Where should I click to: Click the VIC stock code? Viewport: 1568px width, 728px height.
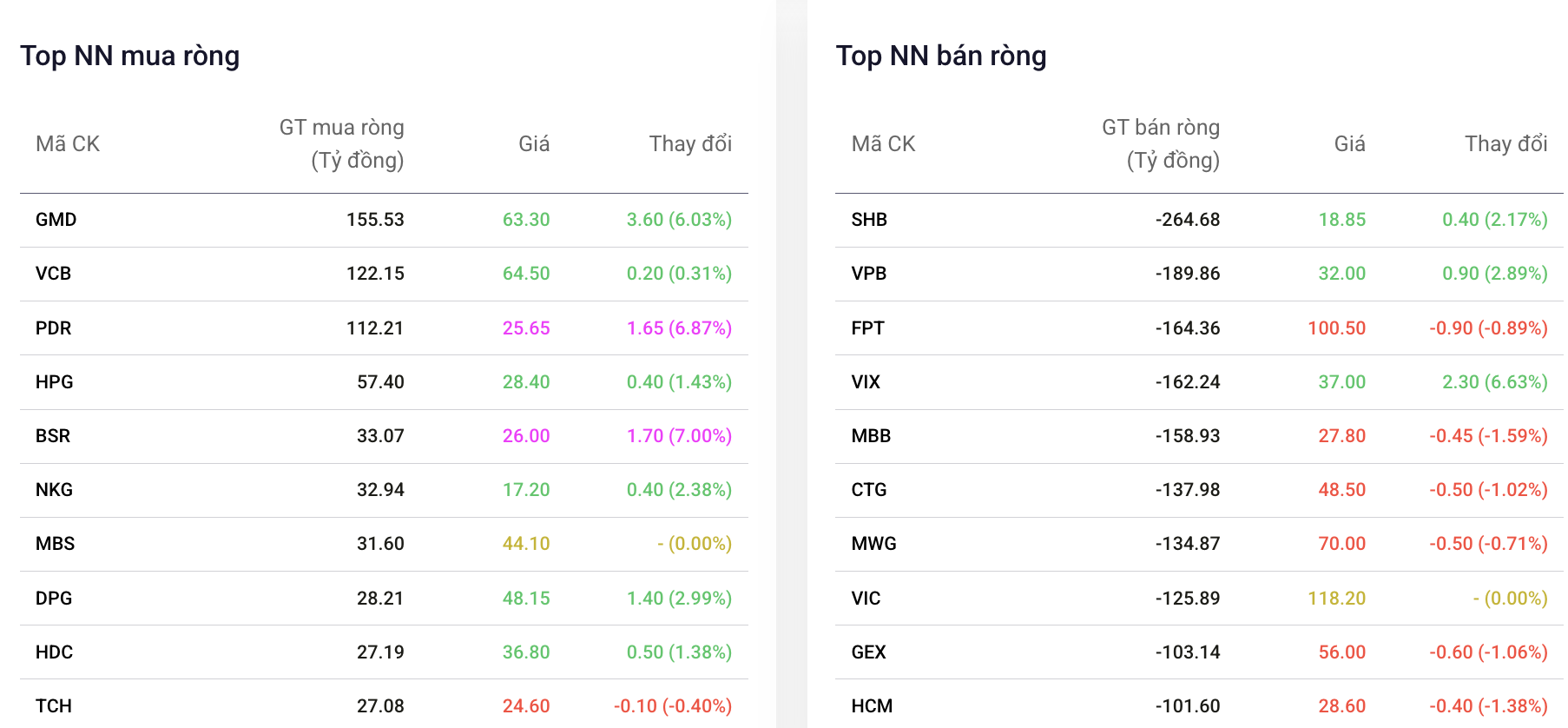tap(866, 599)
